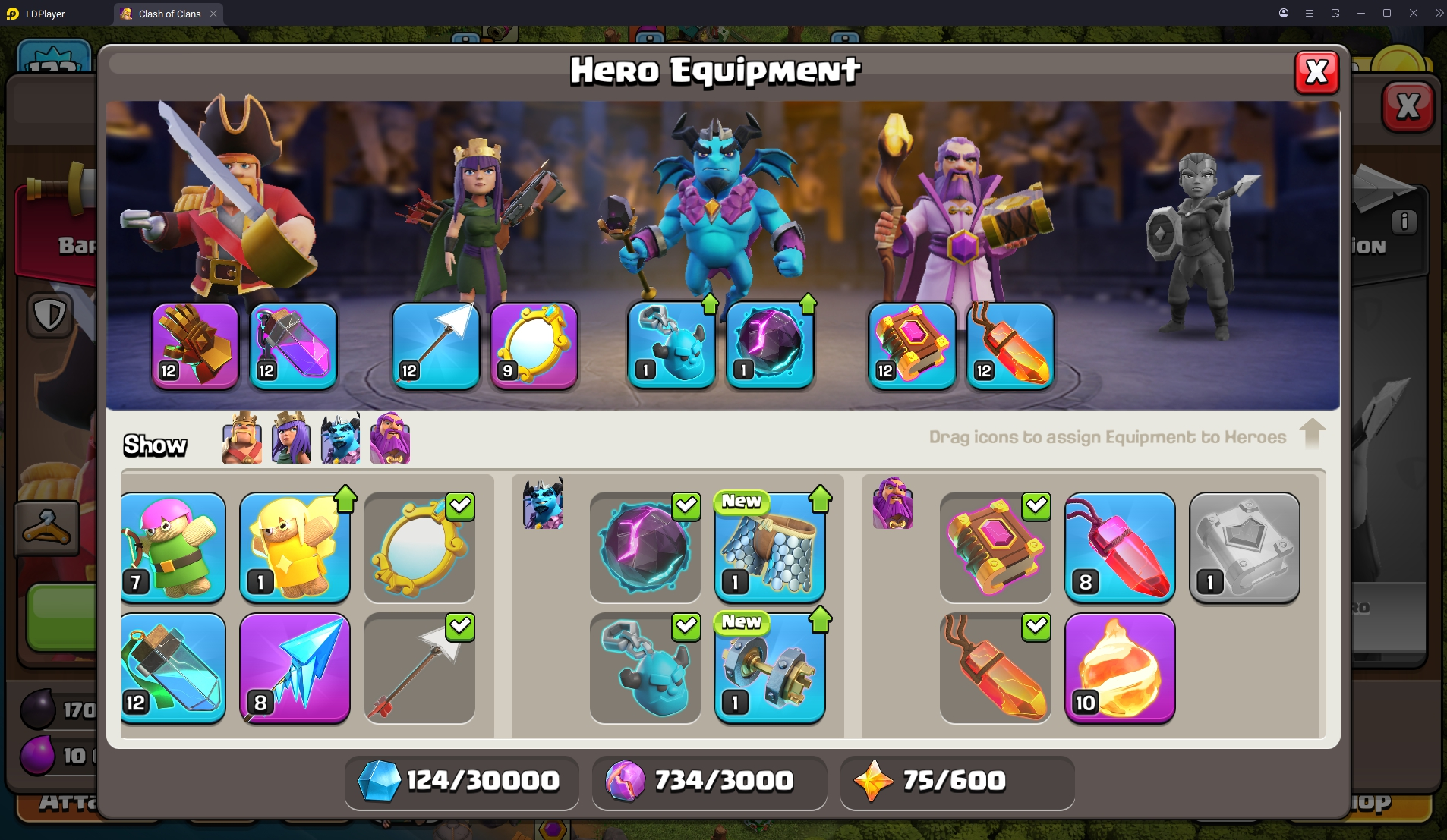Click the Barbarian King's gauntlet slot
The image size is (1447, 840).
pos(195,346)
